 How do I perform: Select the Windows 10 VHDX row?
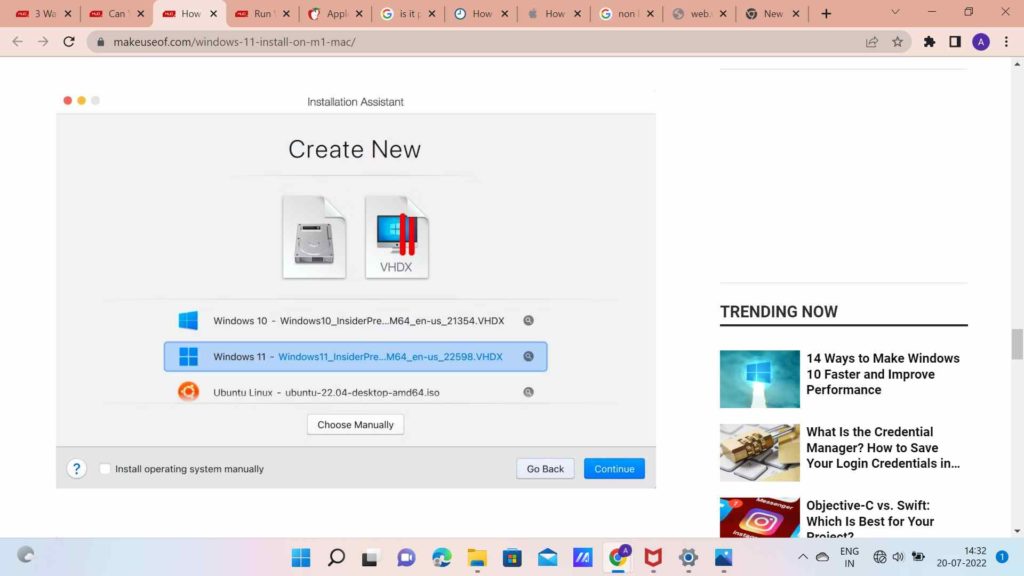pyautogui.click(x=356, y=321)
